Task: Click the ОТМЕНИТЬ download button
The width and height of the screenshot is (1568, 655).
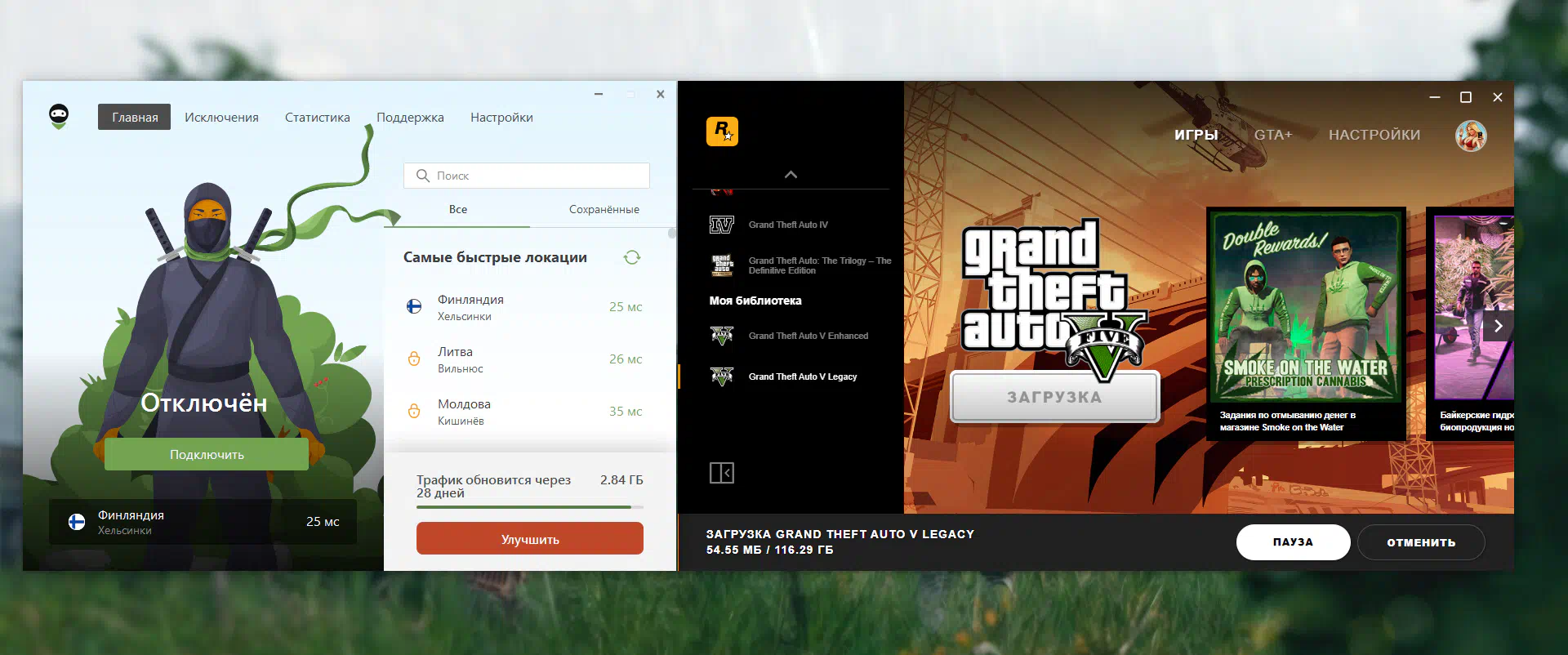Action: coord(1421,542)
